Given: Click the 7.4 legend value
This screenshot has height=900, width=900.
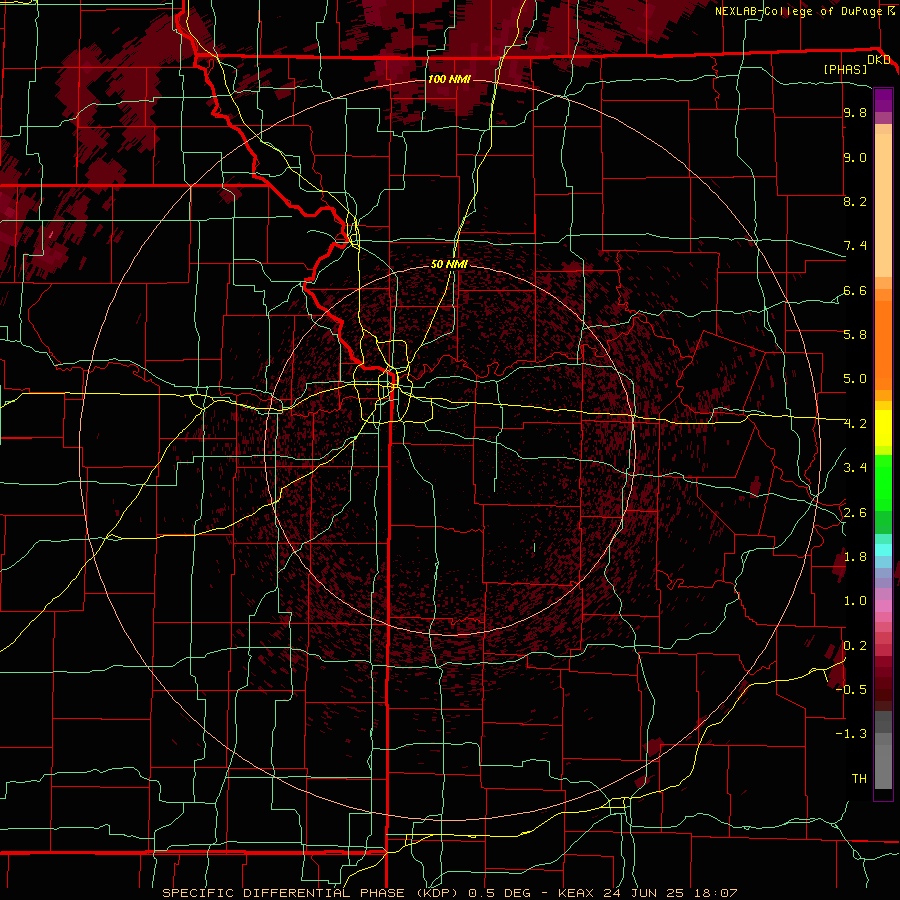Looking at the screenshot, I should (x=855, y=246).
